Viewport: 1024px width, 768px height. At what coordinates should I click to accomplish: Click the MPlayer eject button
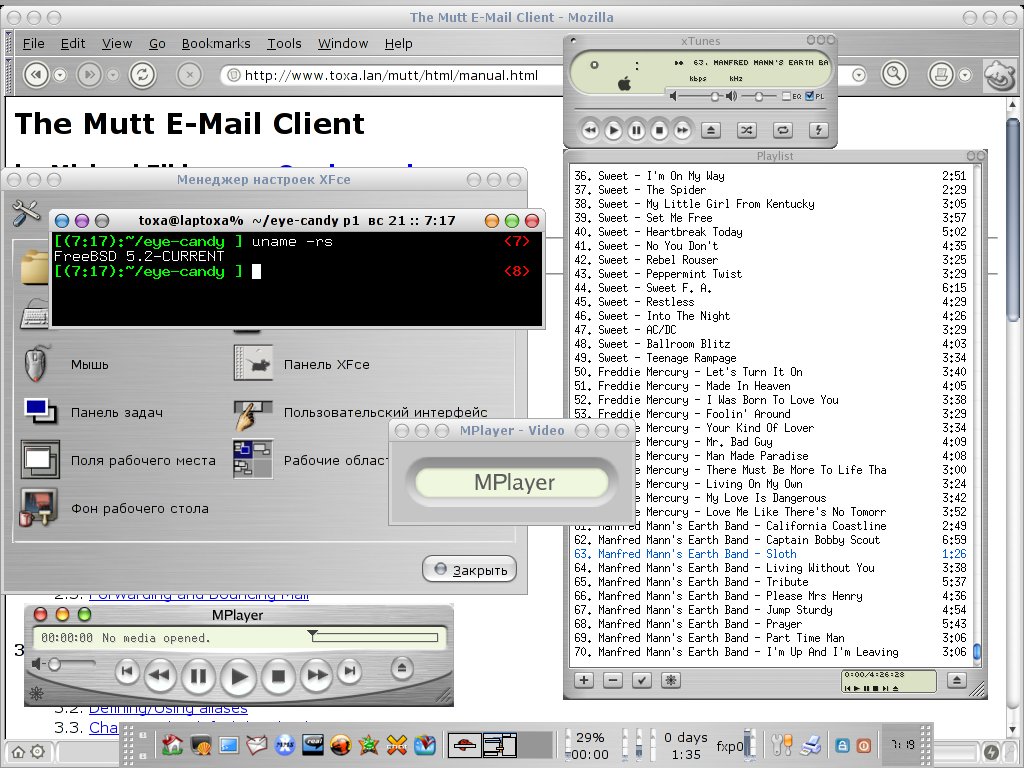click(402, 667)
